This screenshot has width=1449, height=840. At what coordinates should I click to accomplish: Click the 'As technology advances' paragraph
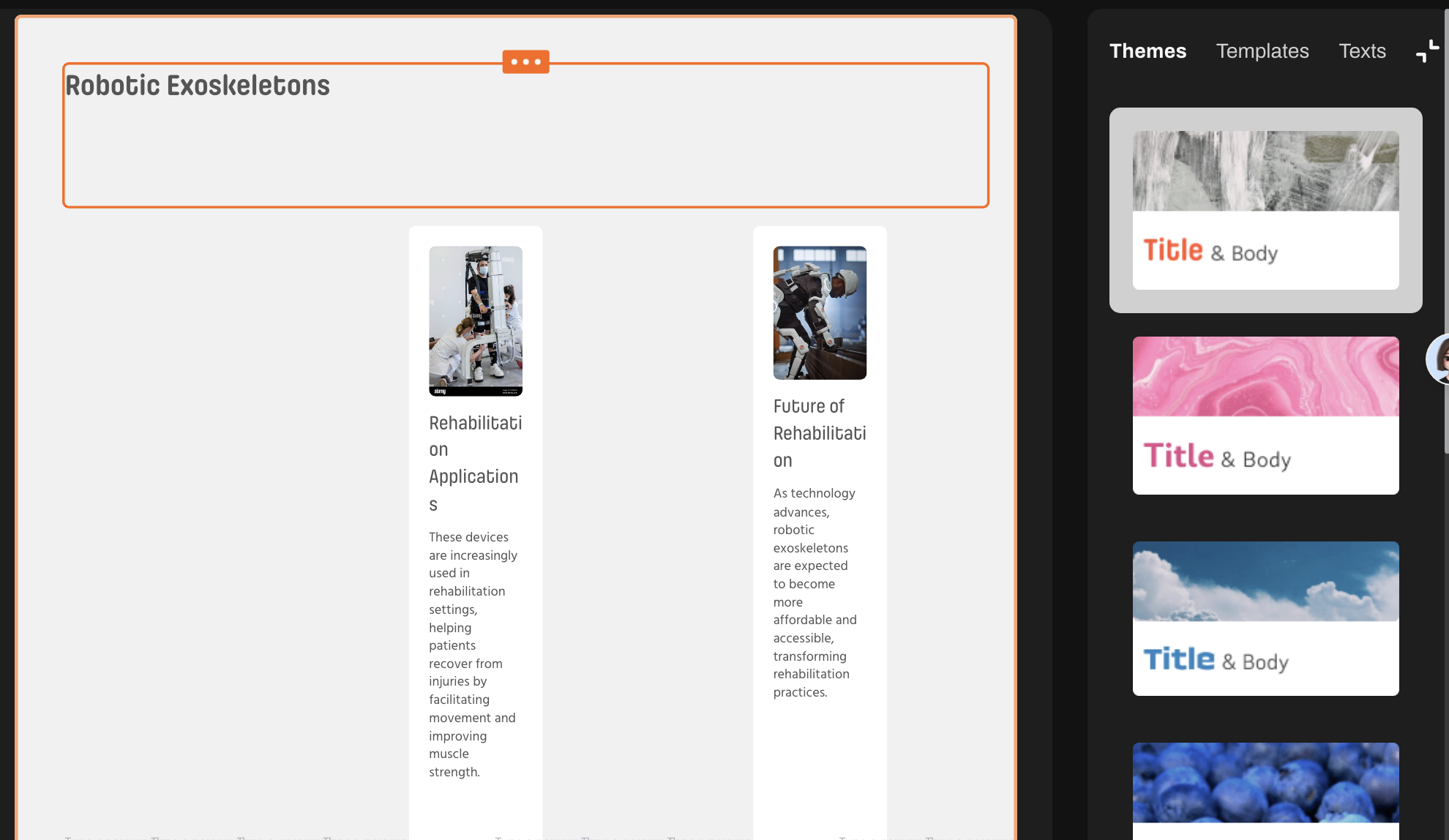[815, 593]
